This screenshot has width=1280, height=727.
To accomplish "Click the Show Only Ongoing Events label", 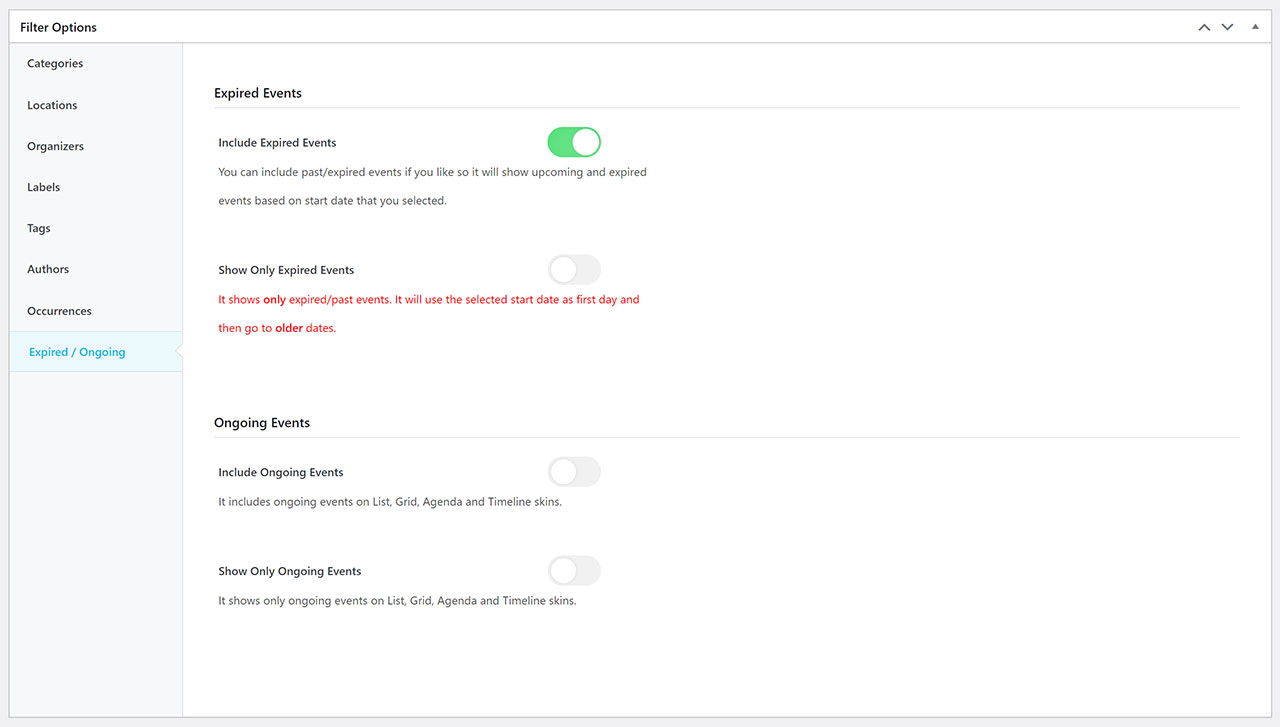I will pyautogui.click(x=289, y=571).
